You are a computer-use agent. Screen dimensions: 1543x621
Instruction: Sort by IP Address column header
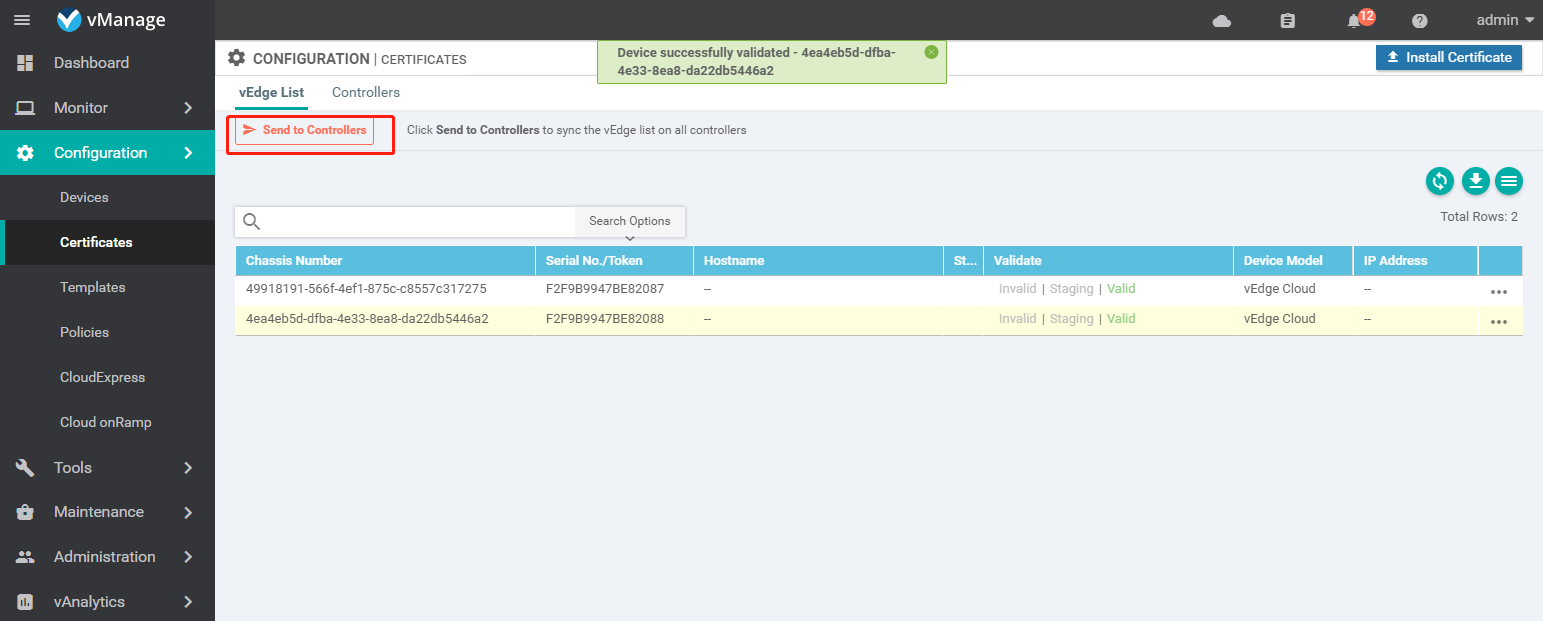click(1415, 260)
